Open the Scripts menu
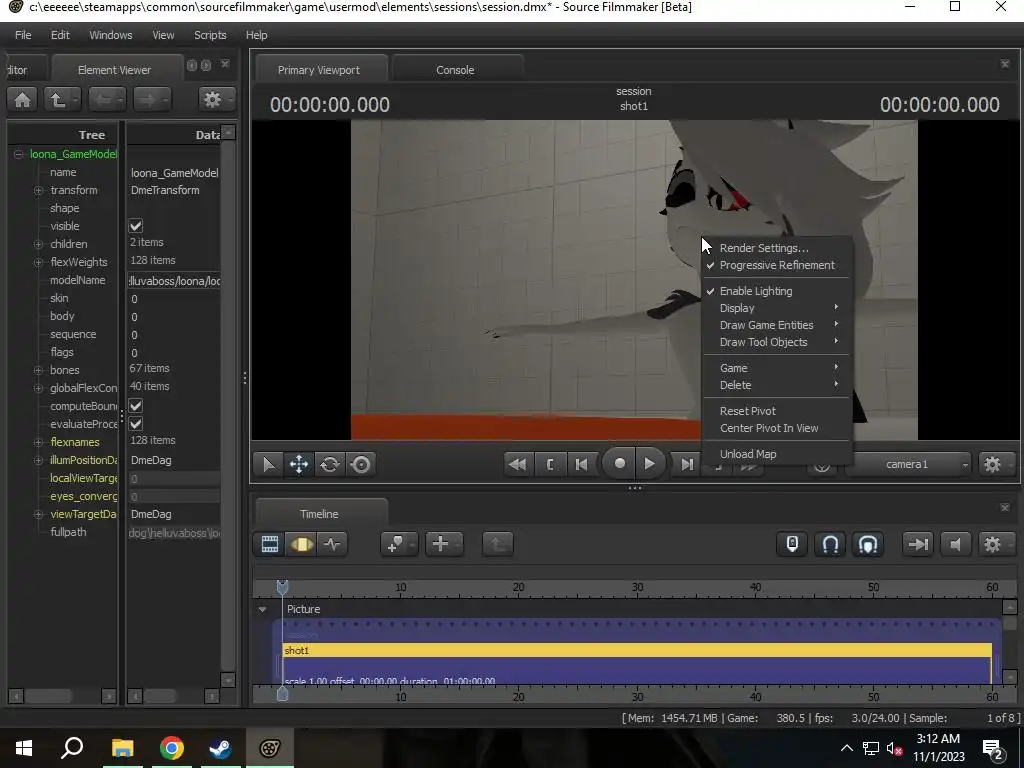This screenshot has width=1024, height=768. tap(210, 35)
